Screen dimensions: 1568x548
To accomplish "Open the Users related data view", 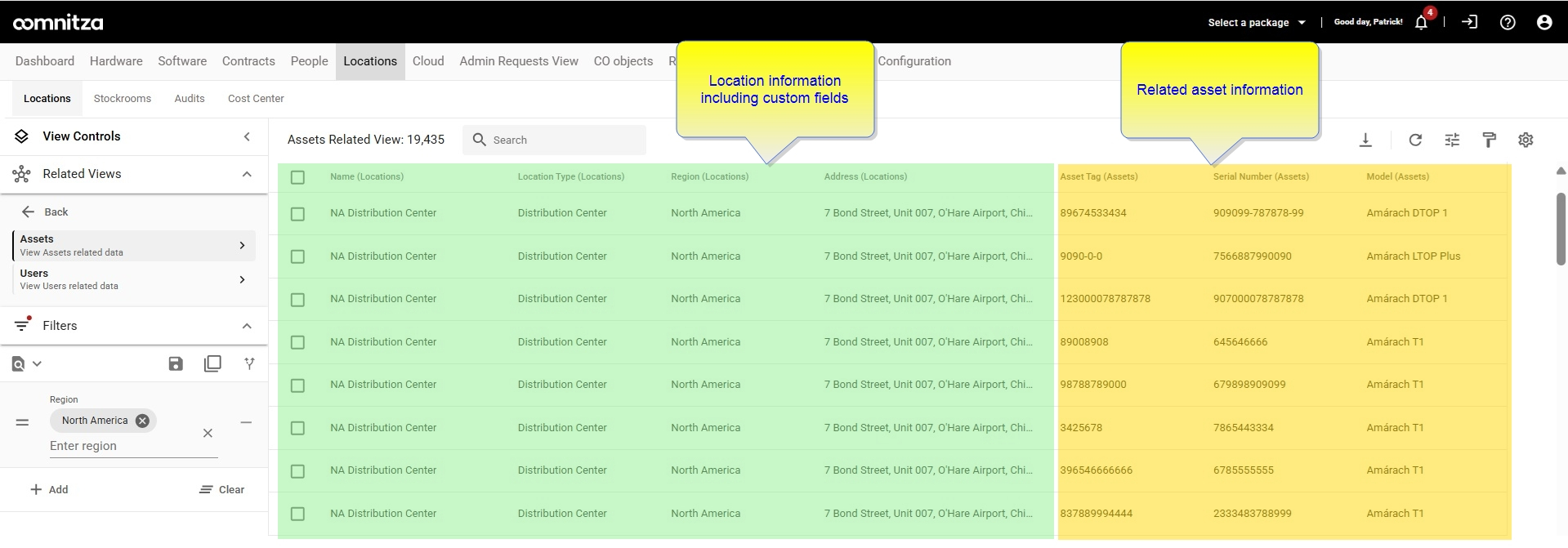I will tap(134, 279).
